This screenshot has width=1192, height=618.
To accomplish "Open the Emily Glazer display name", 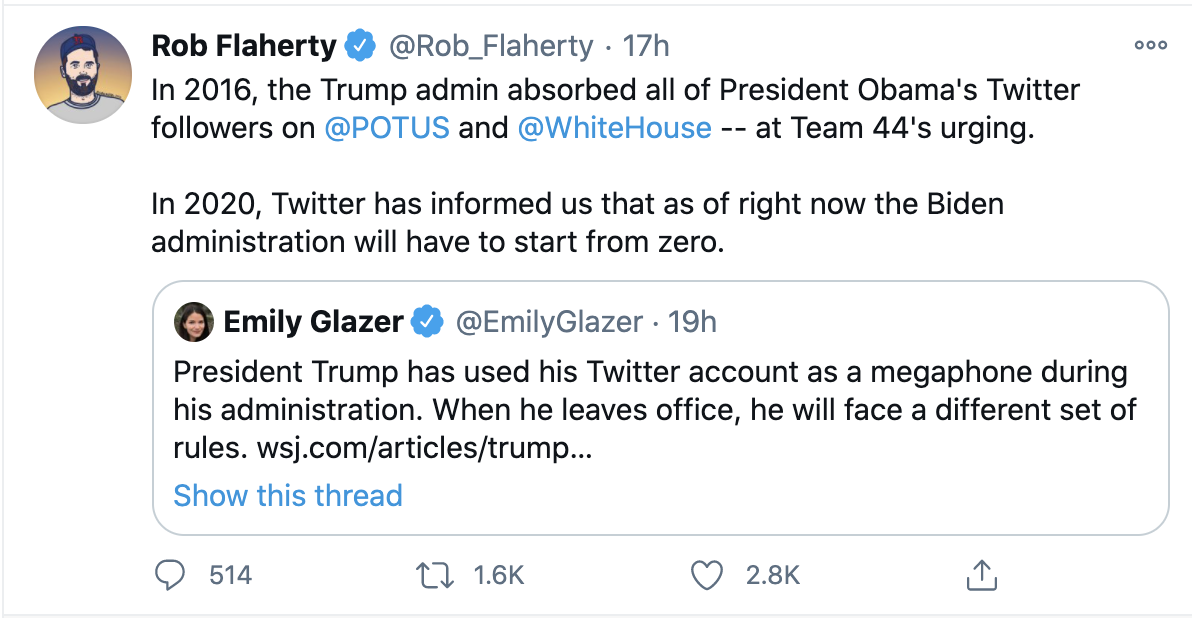I will (313, 322).
